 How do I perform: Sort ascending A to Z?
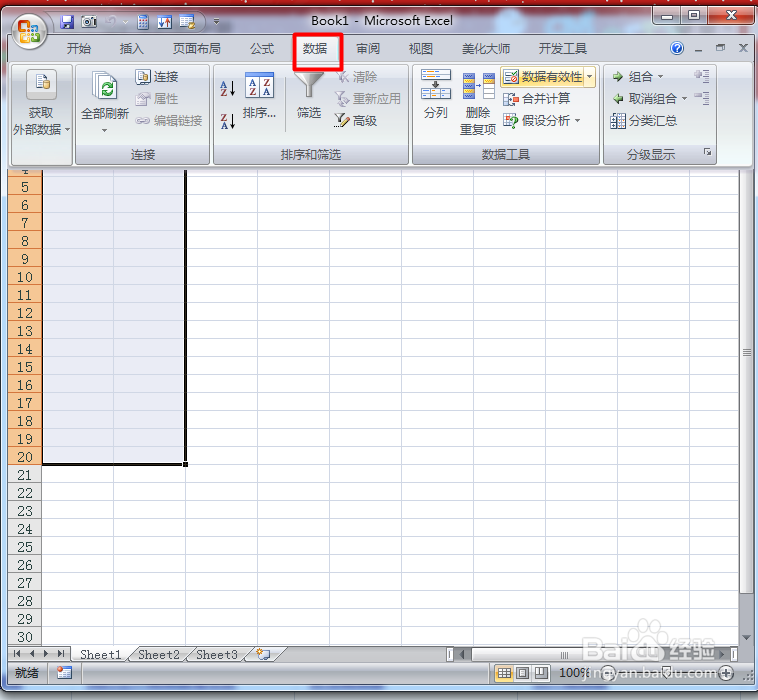click(228, 88)
